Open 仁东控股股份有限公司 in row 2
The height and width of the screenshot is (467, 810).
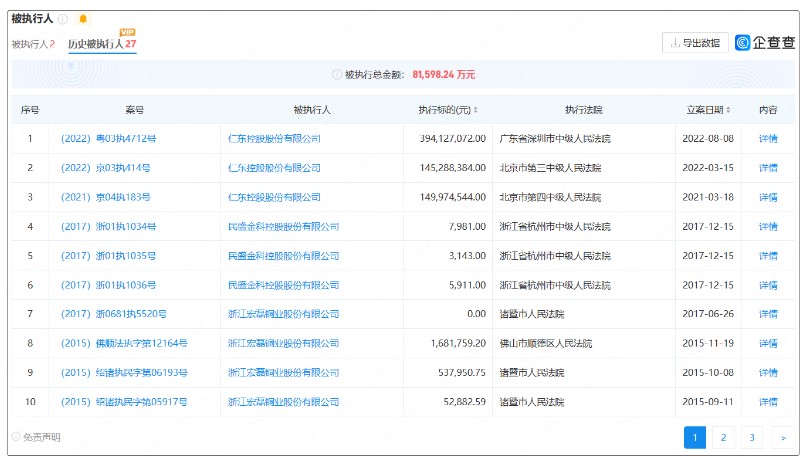tap(274, 168)
